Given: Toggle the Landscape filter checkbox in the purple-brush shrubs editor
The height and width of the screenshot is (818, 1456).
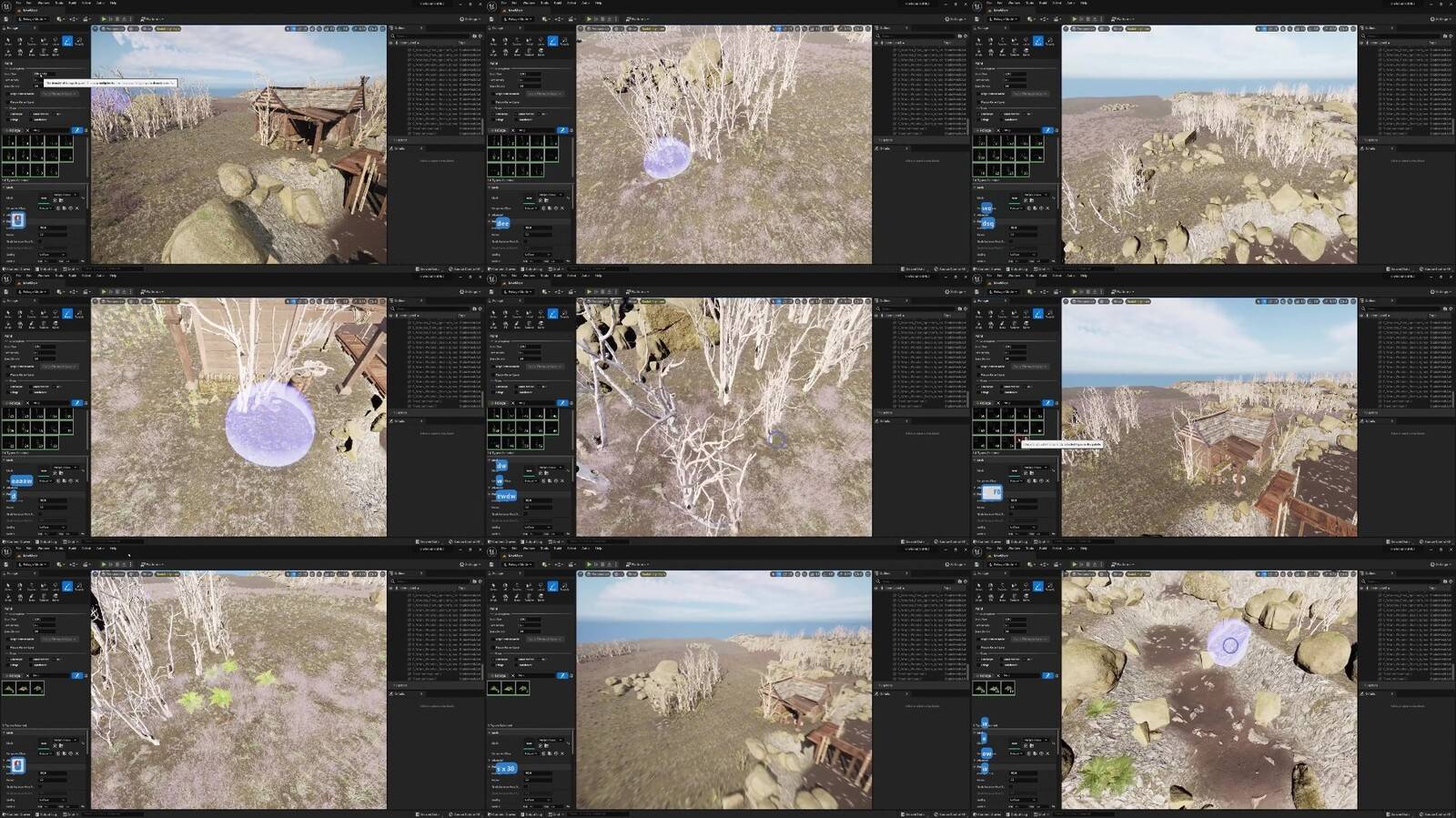Looking at the screenshot, I should (492, 114).
